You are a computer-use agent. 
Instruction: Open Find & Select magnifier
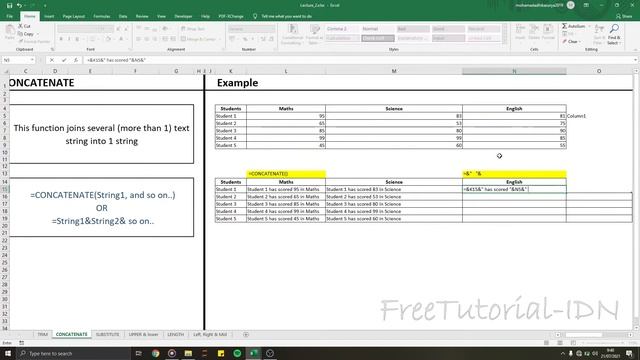point(614,34)
